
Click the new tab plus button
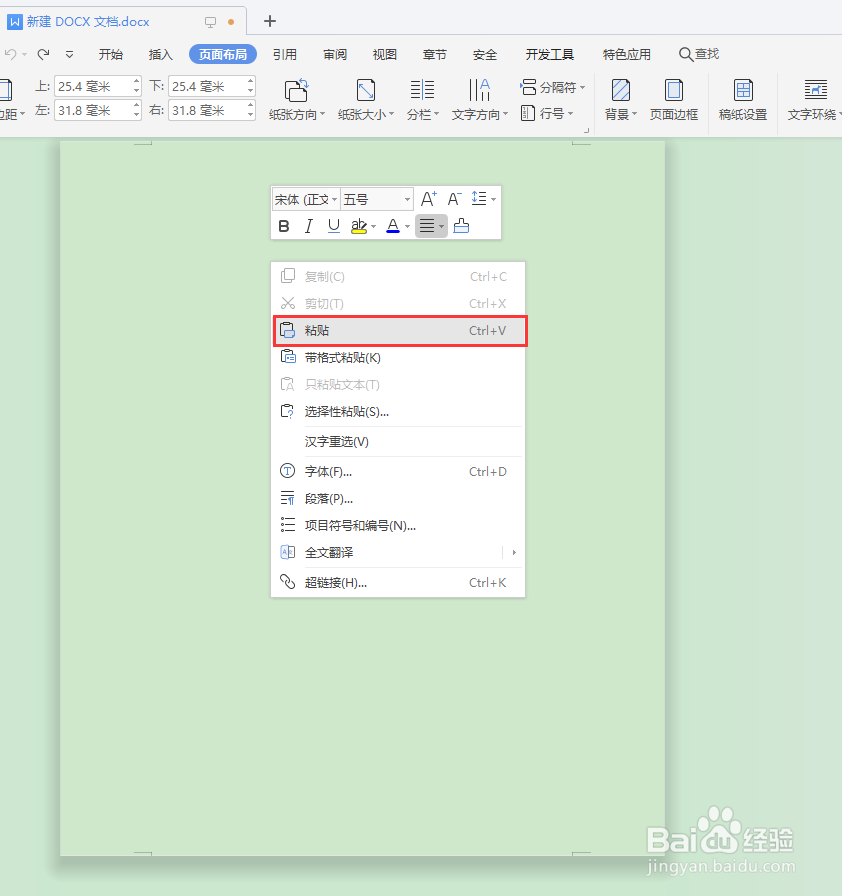coord(270,21)
